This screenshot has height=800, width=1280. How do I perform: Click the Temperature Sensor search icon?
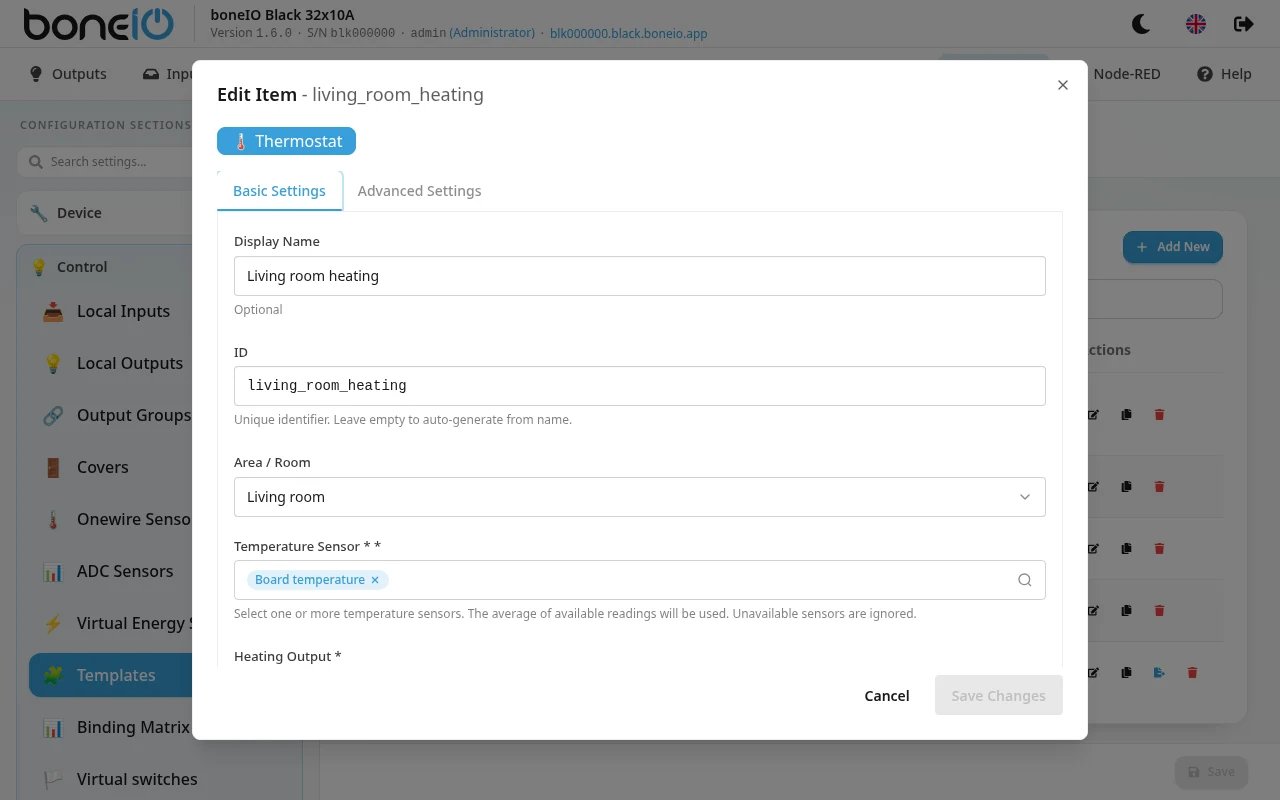click(x=1024, y=580)
